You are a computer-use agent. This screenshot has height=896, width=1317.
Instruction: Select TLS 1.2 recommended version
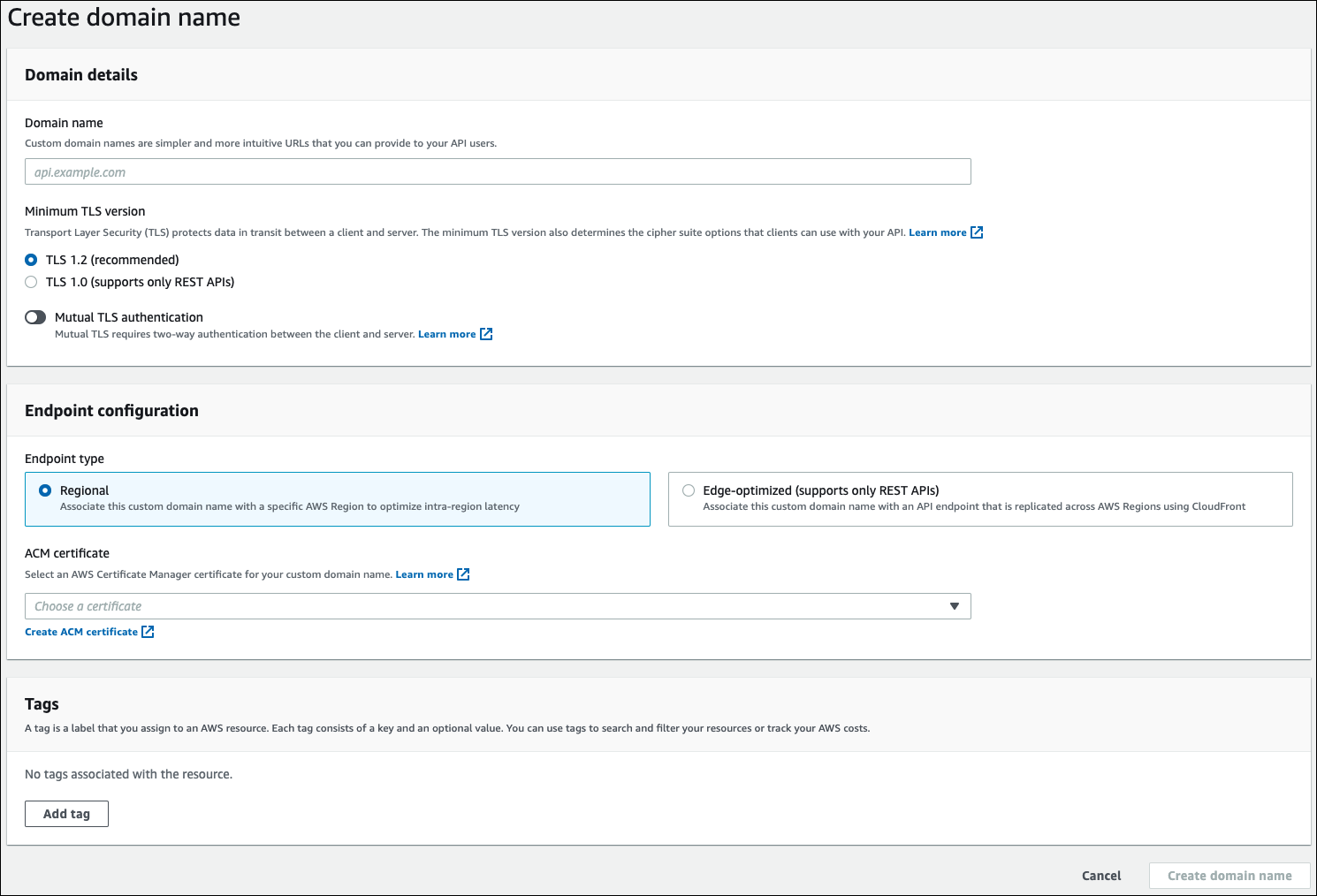31,259
